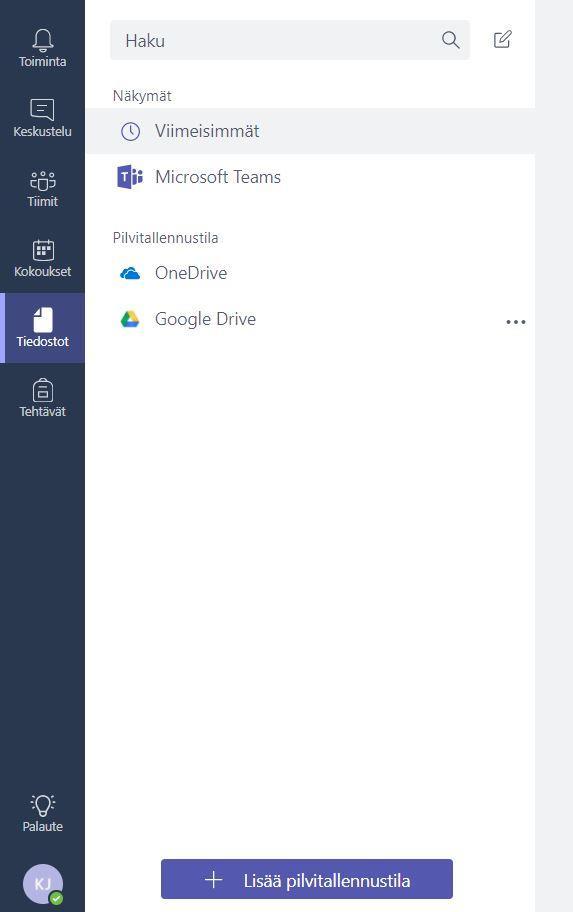Open the Toiminta activity bell icon
The height and width of the screenshot is (912, 573).
tap(42, 40)
